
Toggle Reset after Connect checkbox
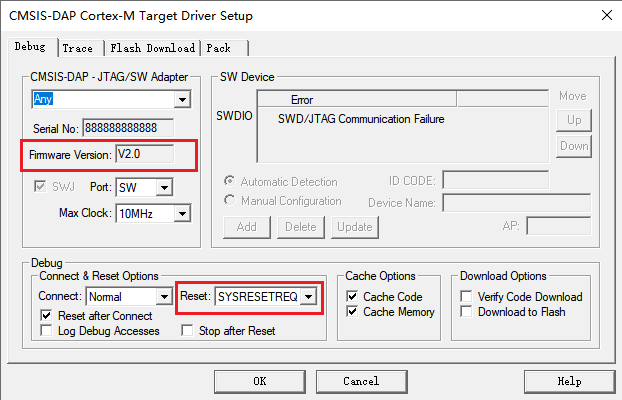click(47, 315)
